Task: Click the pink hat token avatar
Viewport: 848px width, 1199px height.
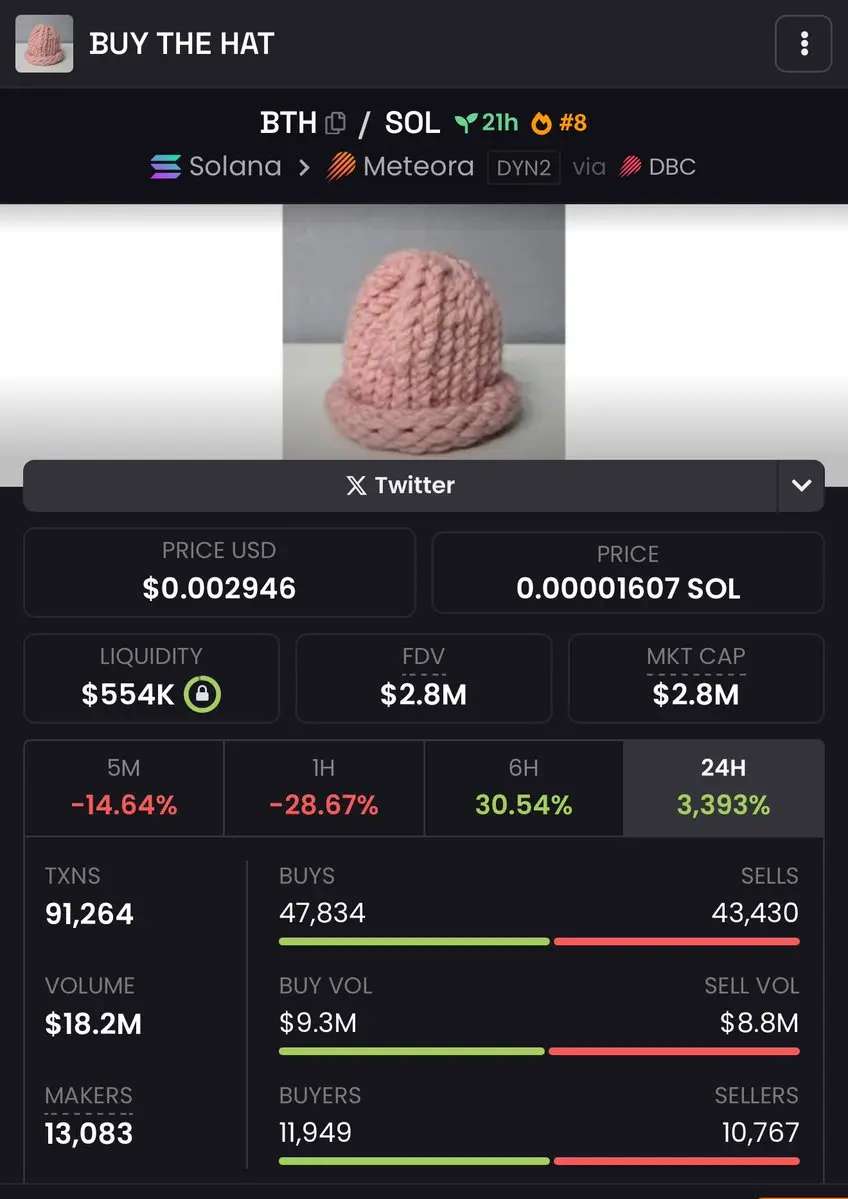Action: 44,44
